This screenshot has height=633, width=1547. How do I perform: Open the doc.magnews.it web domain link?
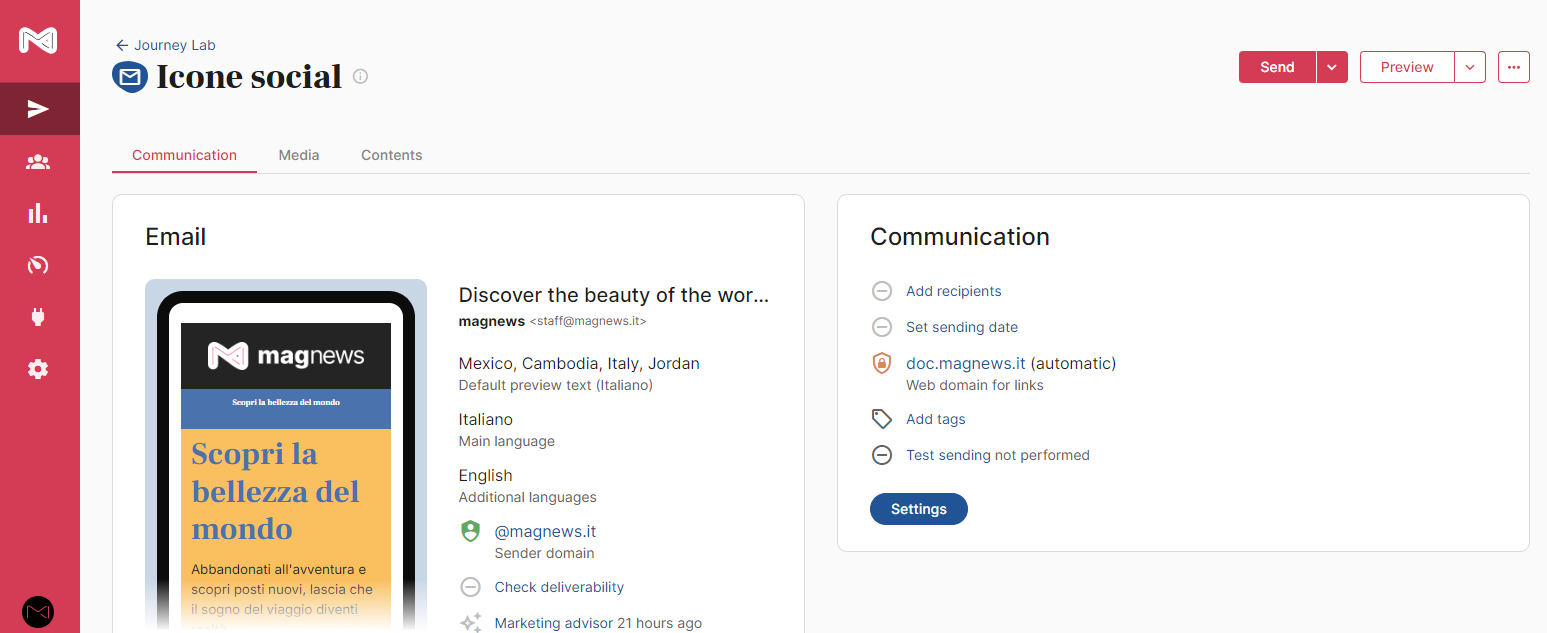(x=966, y=363)
